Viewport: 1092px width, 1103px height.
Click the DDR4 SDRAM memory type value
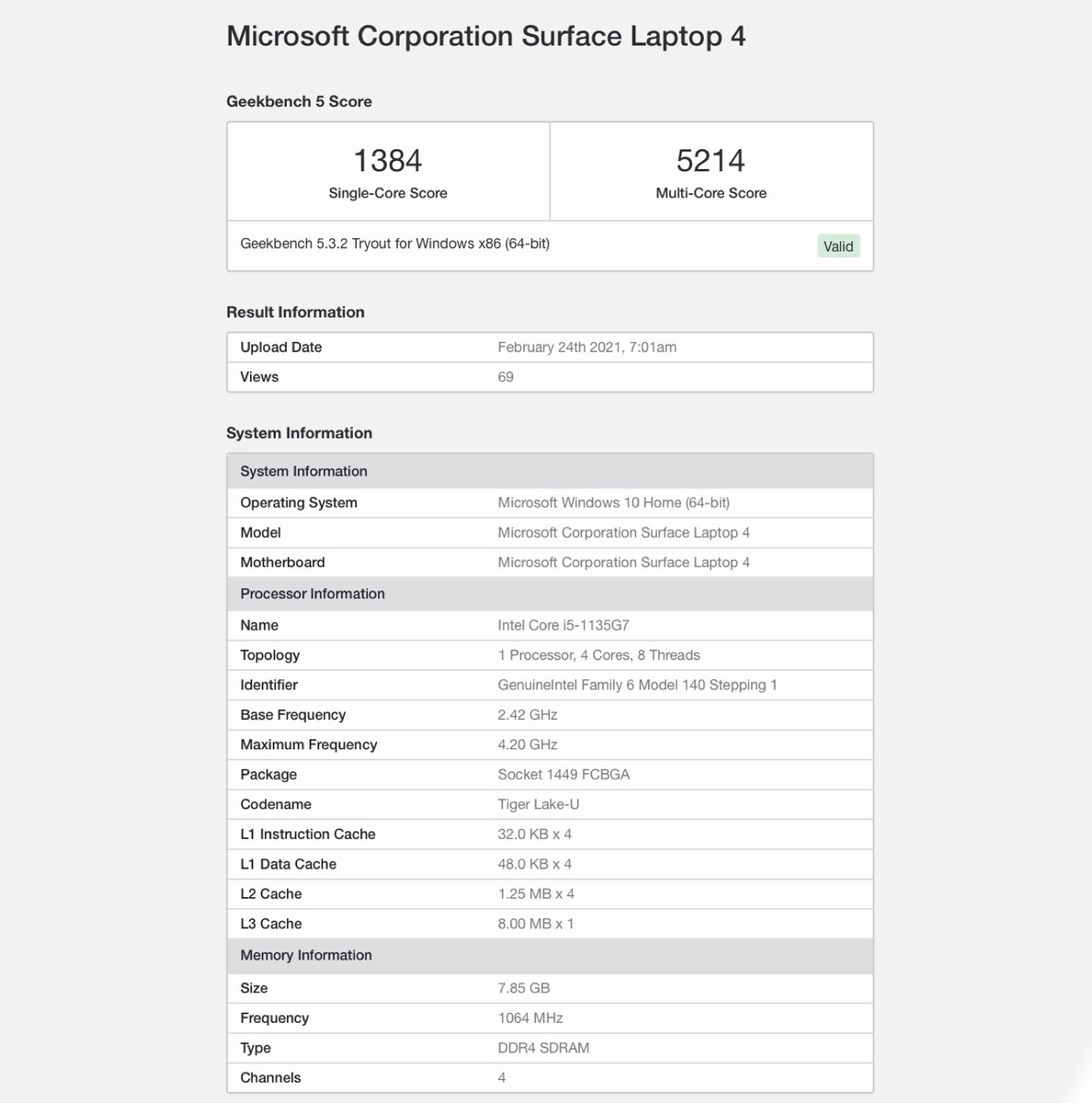pos(543,1048)
